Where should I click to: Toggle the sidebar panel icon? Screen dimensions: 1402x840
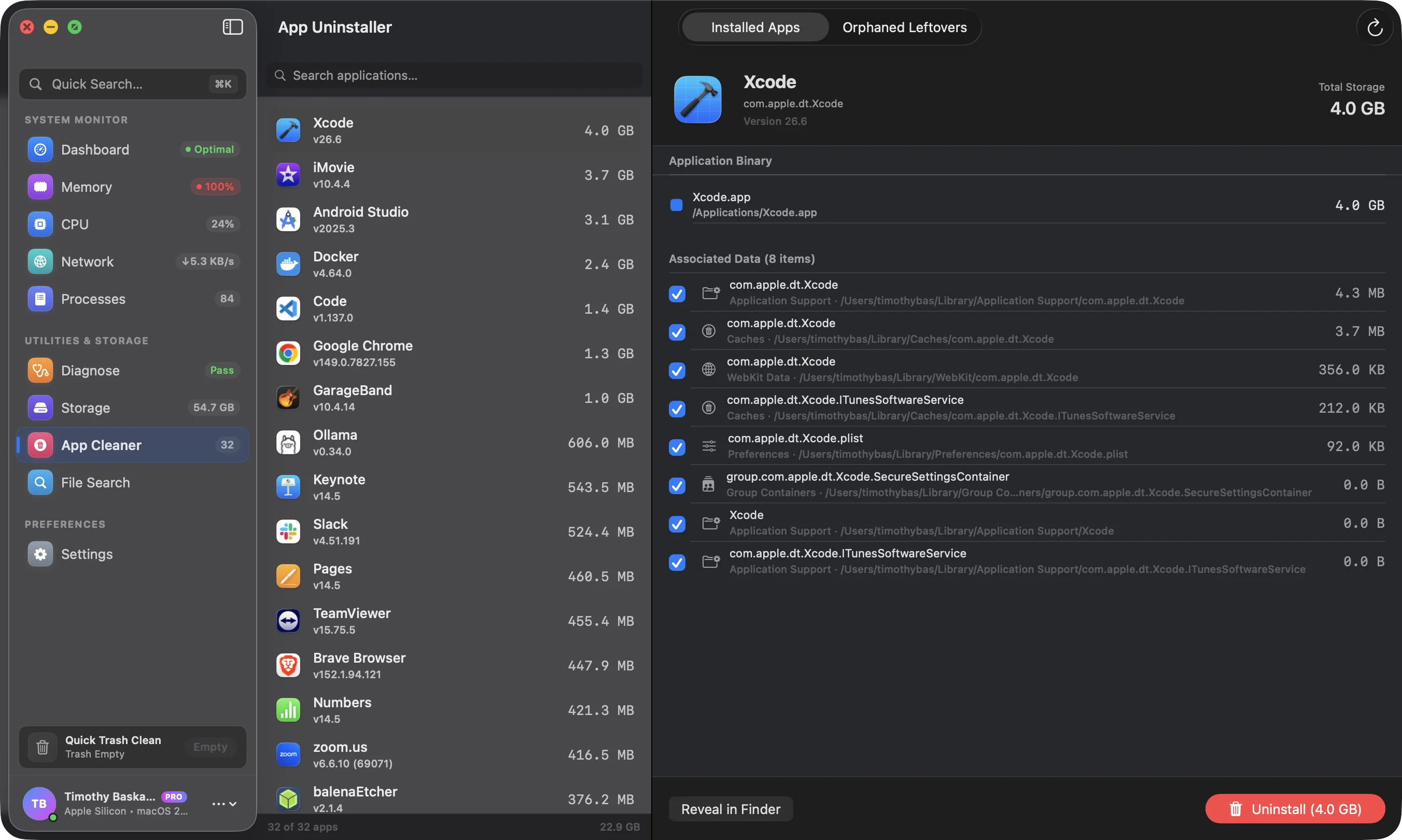pyautogui.click(x=233, y=26)
